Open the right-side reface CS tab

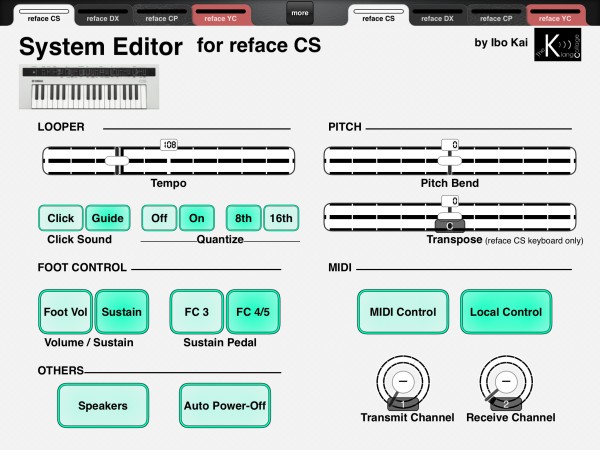pyautogui.click(x=378, y=15)
